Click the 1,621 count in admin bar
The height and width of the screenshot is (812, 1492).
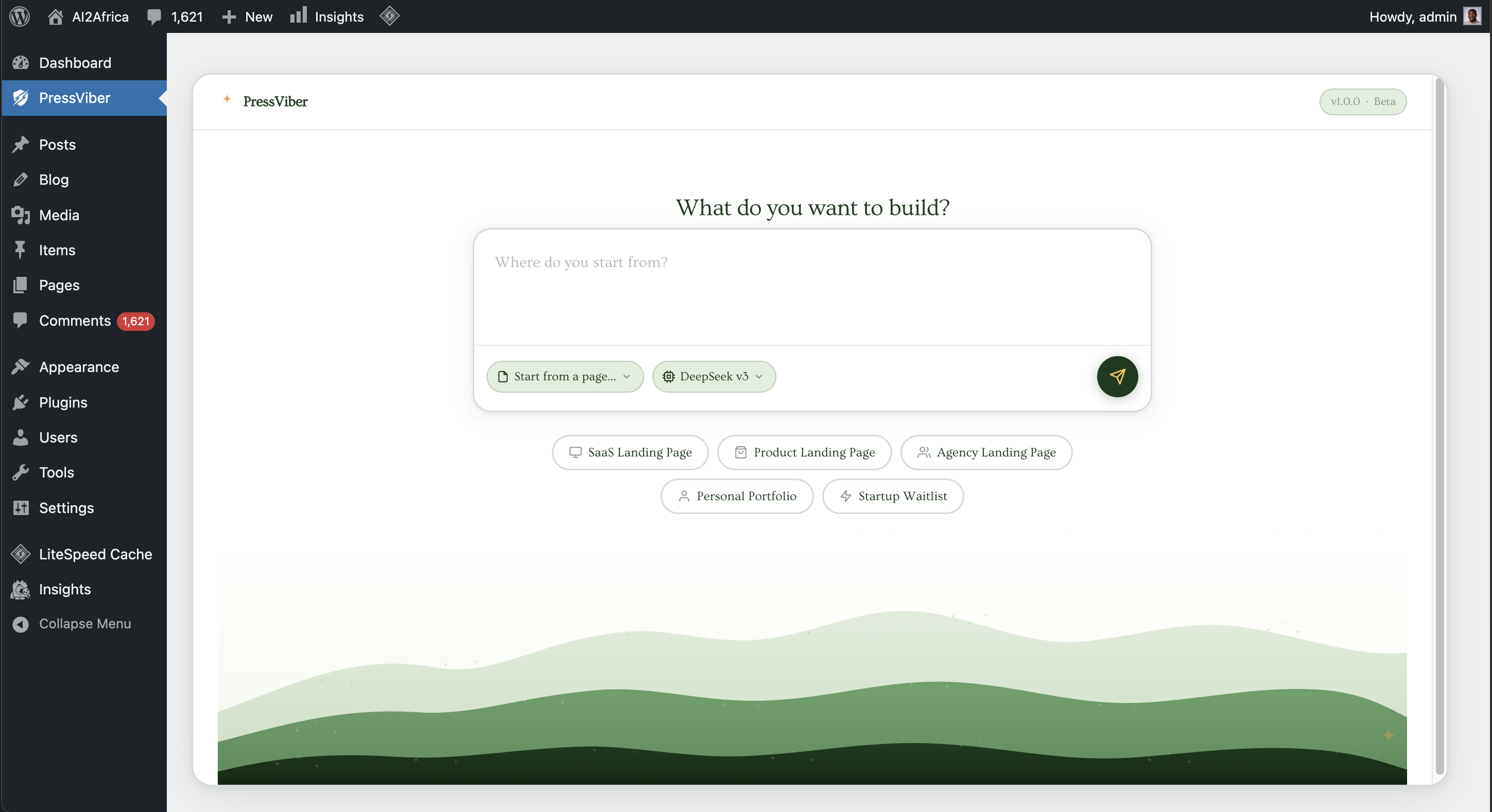pyautogui.click(x=187, y=17)
